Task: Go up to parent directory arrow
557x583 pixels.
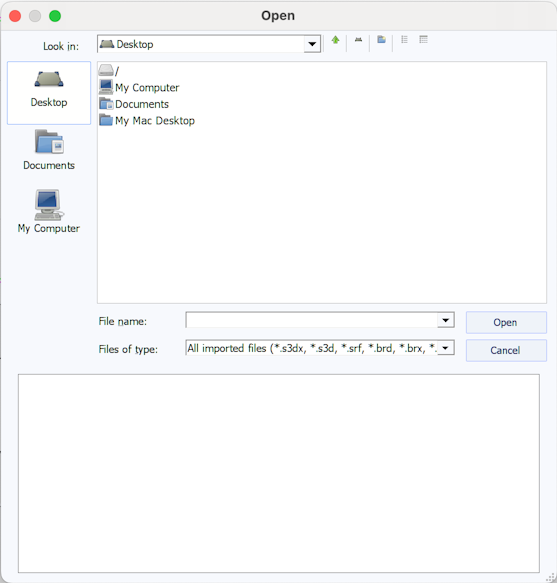Action: (335, 40)
